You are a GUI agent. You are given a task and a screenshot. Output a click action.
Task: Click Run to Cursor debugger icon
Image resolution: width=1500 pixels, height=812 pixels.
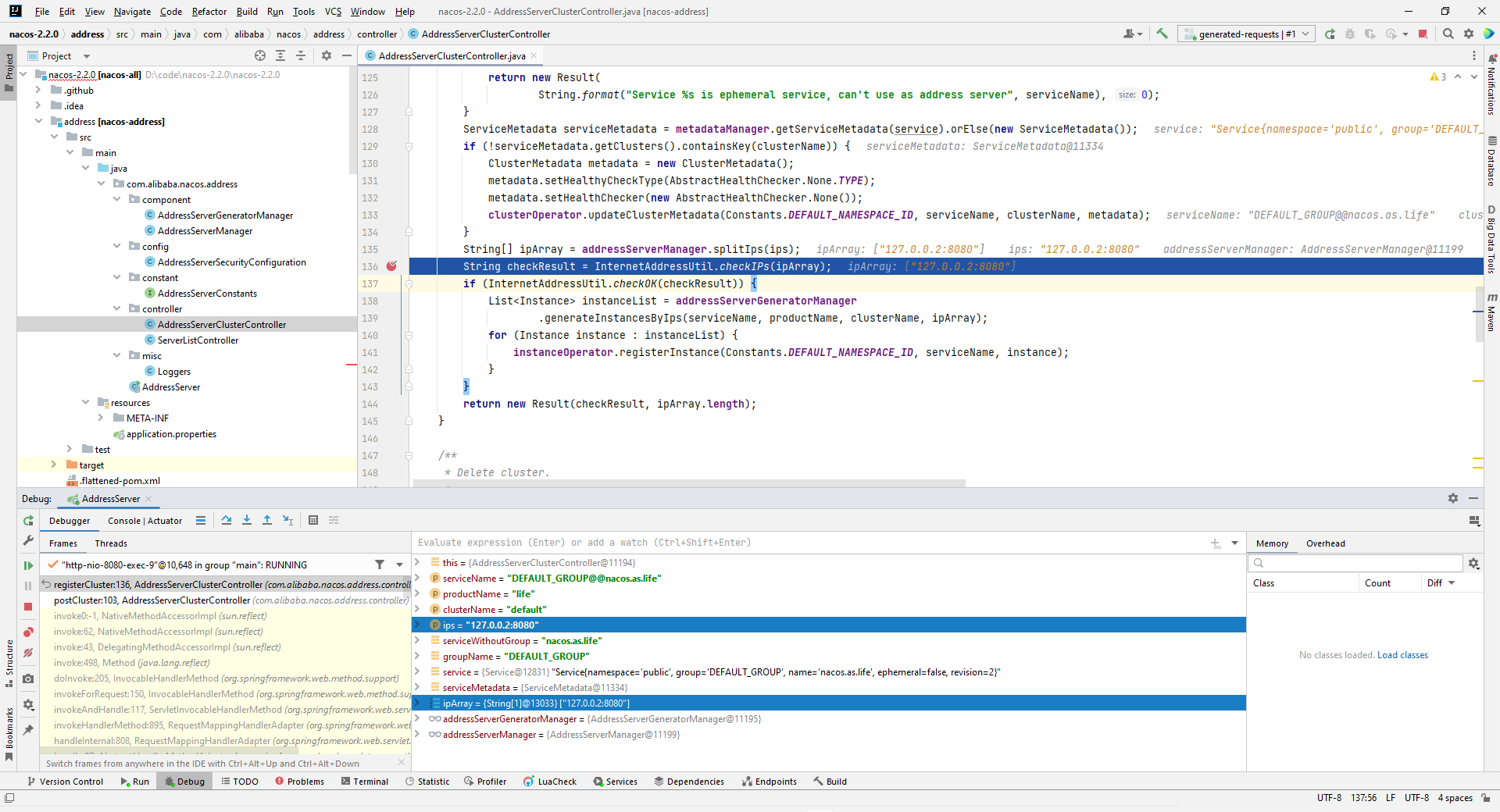click(287, 520)
